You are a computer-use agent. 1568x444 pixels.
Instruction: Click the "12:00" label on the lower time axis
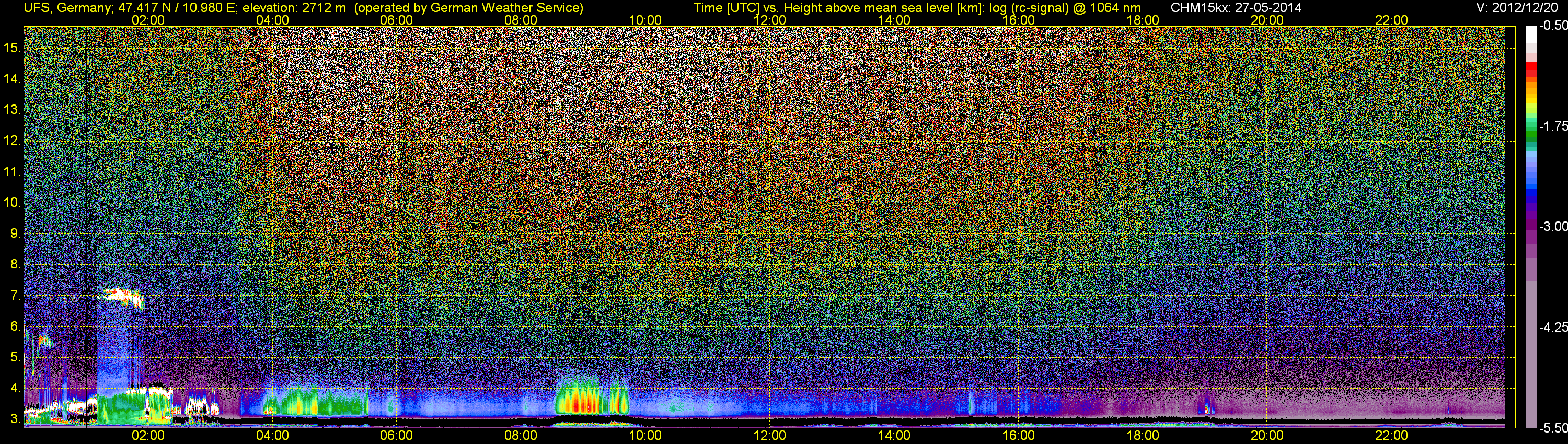click(x=770, y=436)
